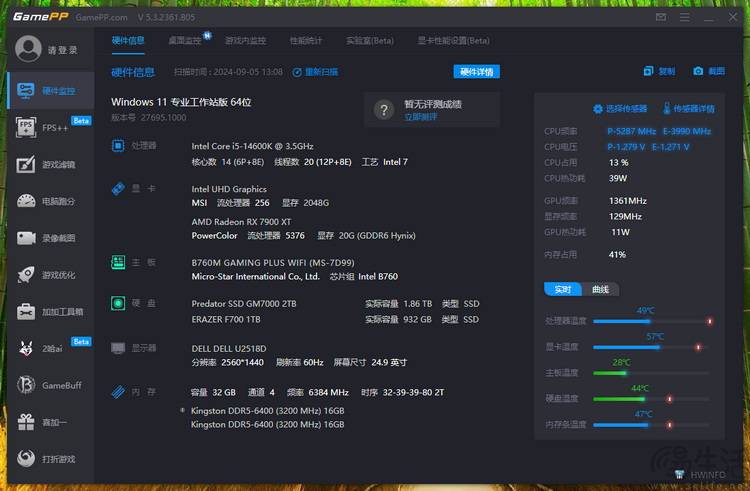Switch to the 显卡性能设置(Beta) tab

pyautogui.click(x=453, y=41)
